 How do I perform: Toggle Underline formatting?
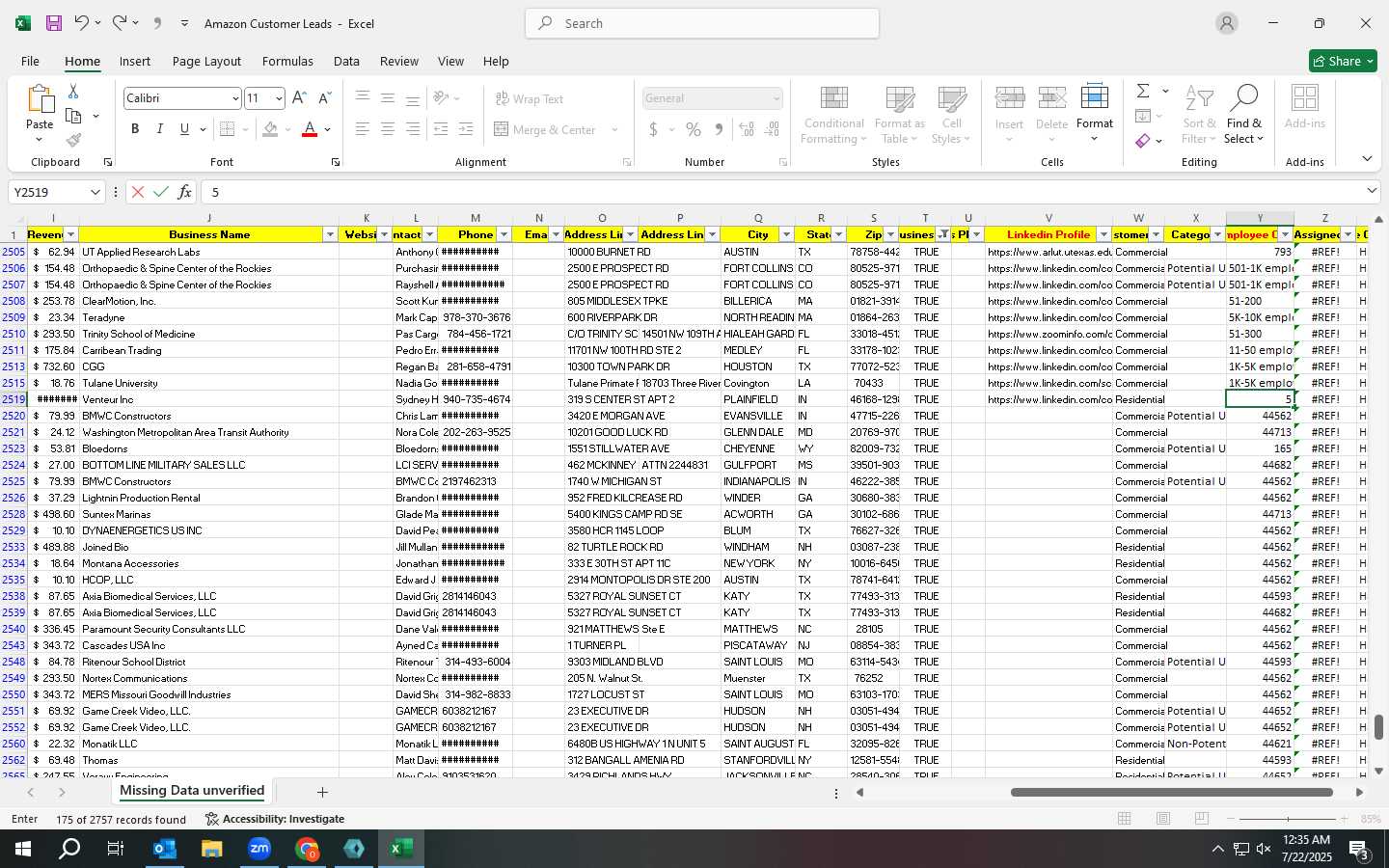pos(184,129)
